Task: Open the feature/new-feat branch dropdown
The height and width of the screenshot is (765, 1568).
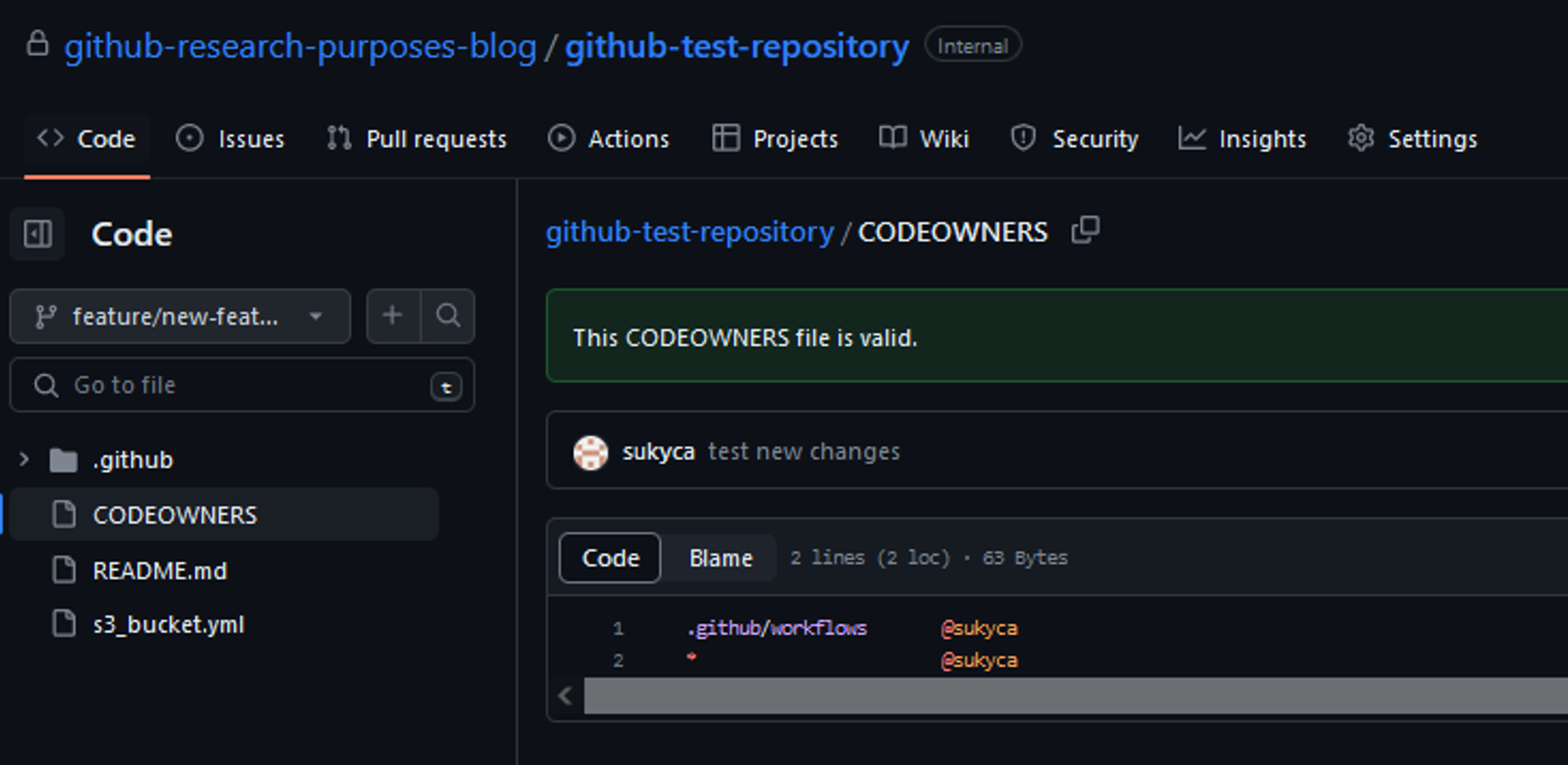Action: coord(180,317)
